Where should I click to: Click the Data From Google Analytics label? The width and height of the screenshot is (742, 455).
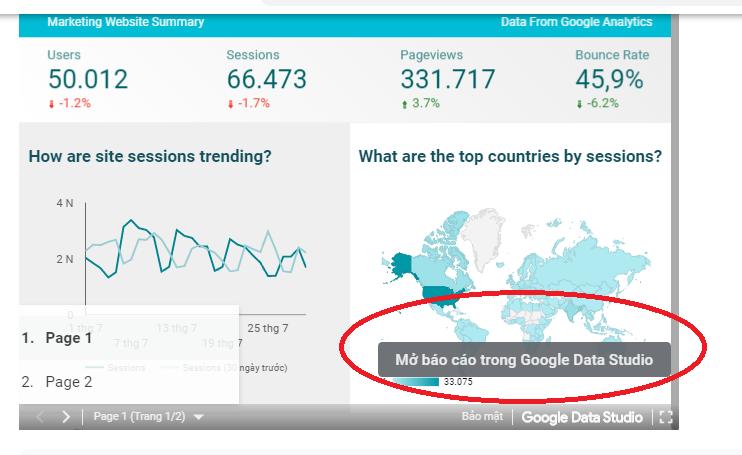point(576,22)
